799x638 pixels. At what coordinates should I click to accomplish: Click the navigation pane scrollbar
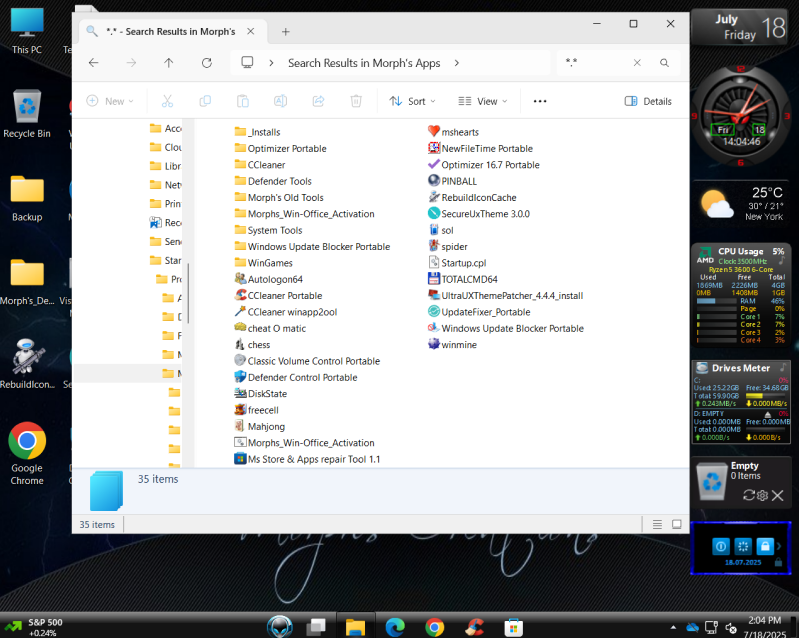188,293
